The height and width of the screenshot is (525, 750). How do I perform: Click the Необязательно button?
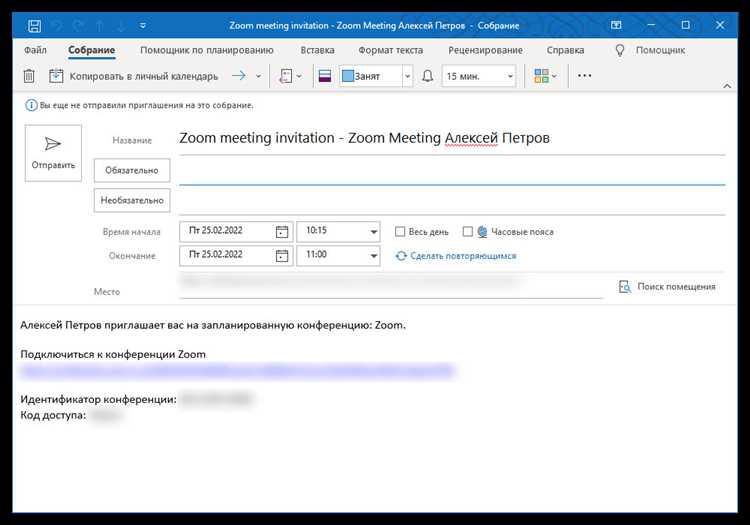coord(132,200)
